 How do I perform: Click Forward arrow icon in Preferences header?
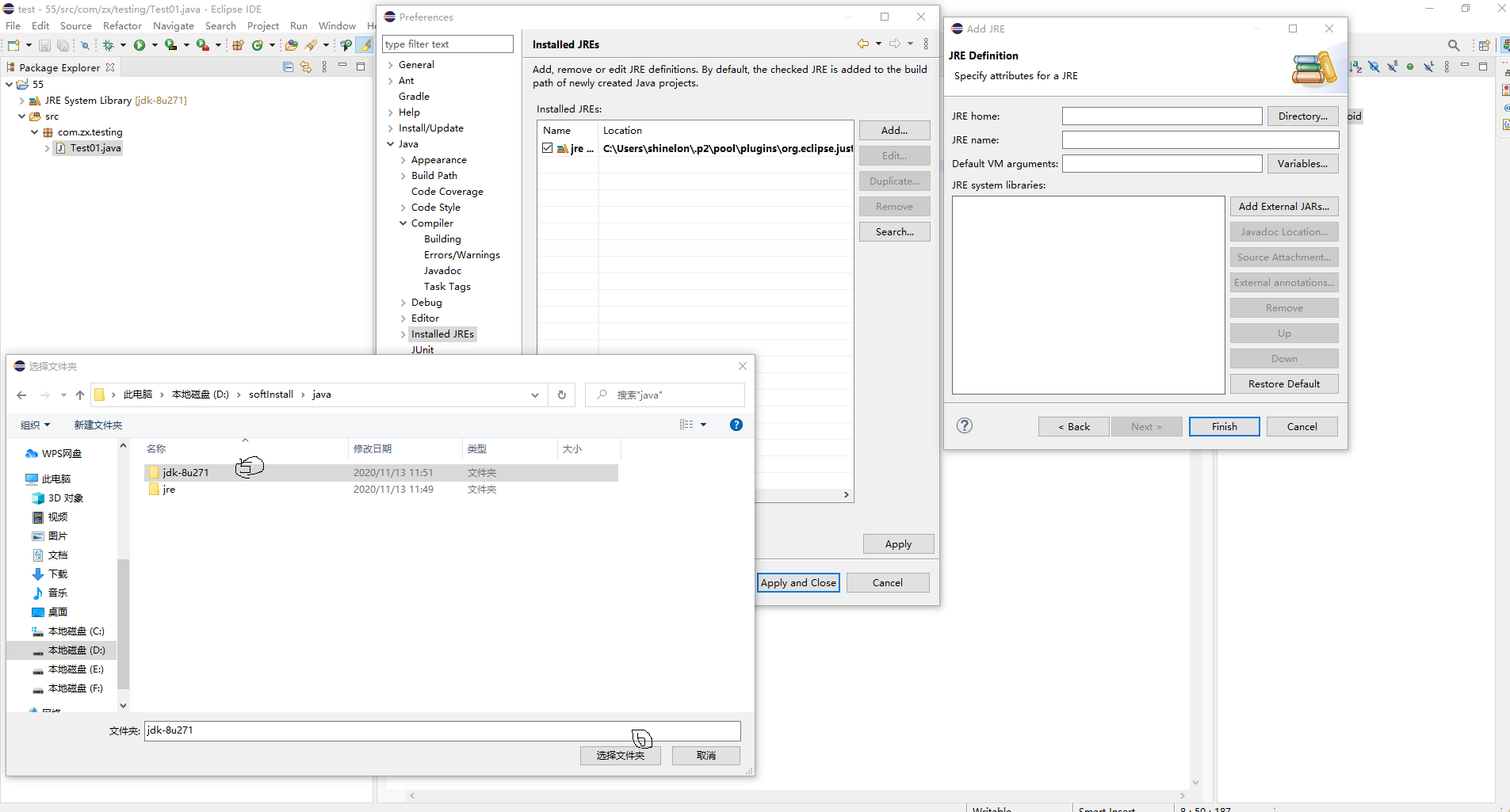[894, 44]
